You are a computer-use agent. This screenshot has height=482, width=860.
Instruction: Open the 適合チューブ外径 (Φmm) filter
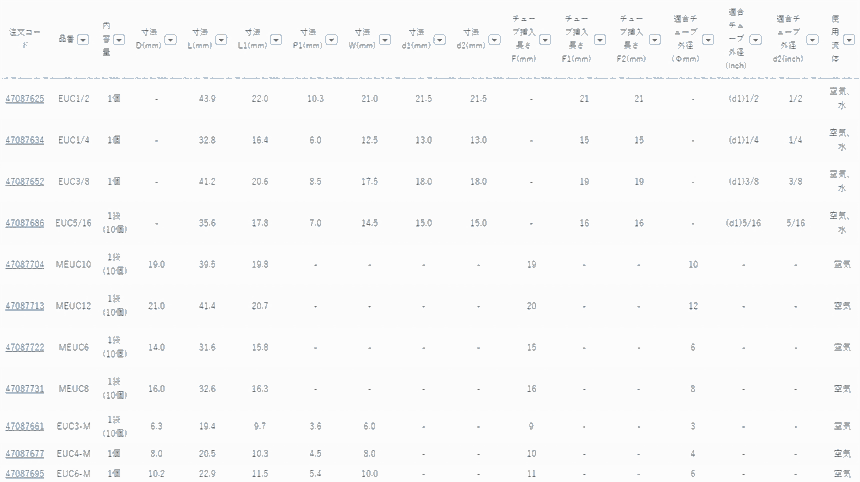coord(708,40)
